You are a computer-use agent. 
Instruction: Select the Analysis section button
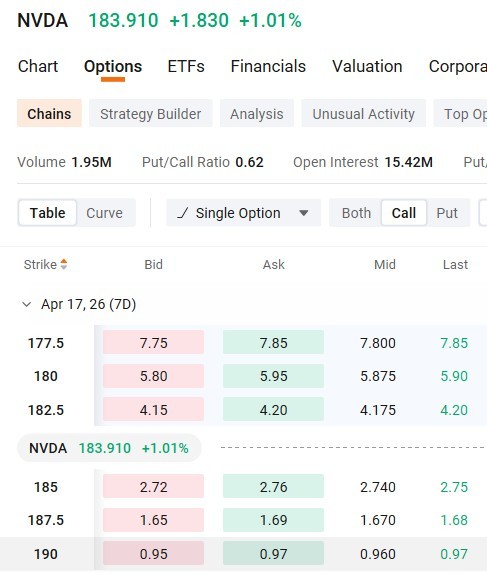(257, 114)
